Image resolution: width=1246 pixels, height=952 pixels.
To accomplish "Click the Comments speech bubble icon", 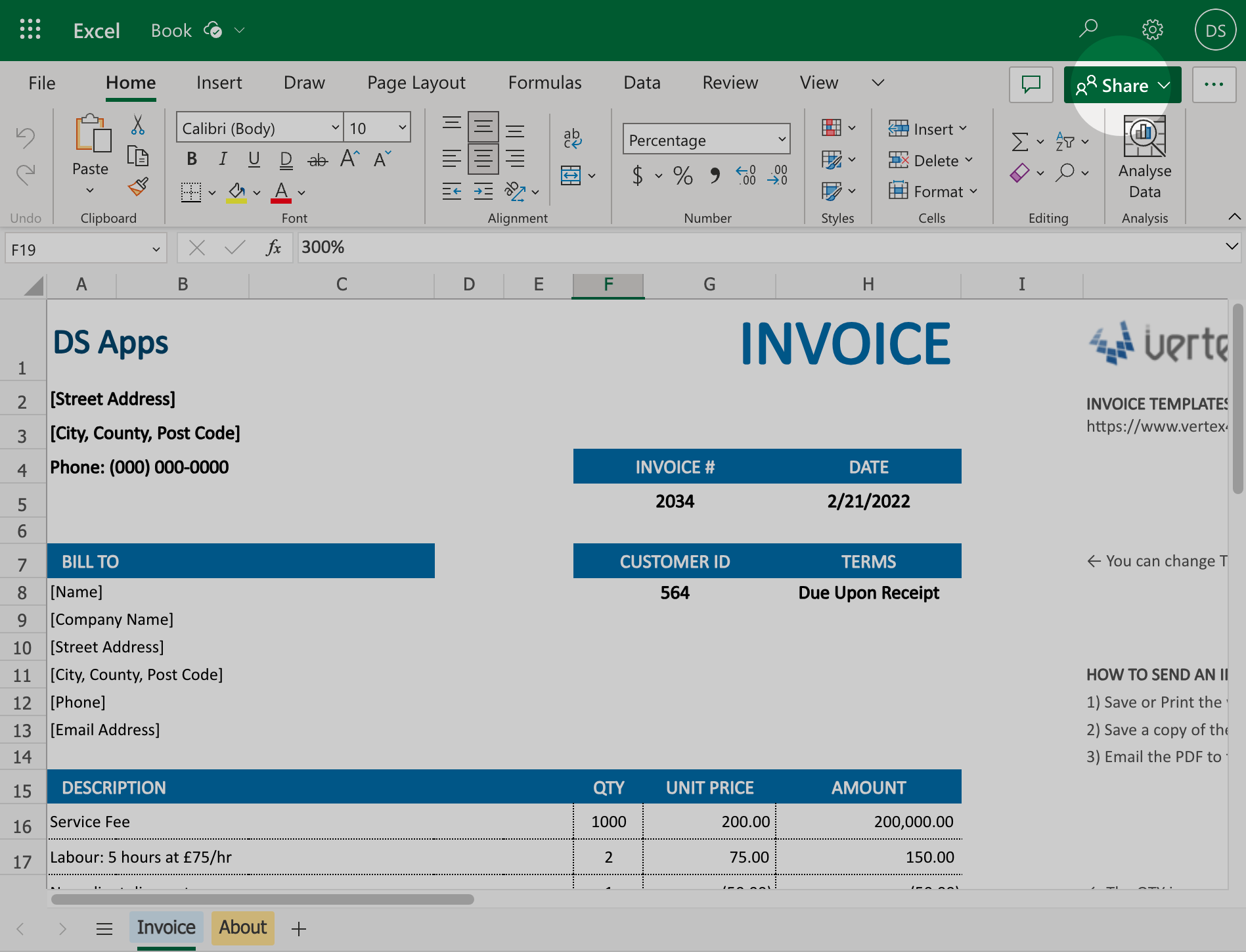I will pos(1031,85).
